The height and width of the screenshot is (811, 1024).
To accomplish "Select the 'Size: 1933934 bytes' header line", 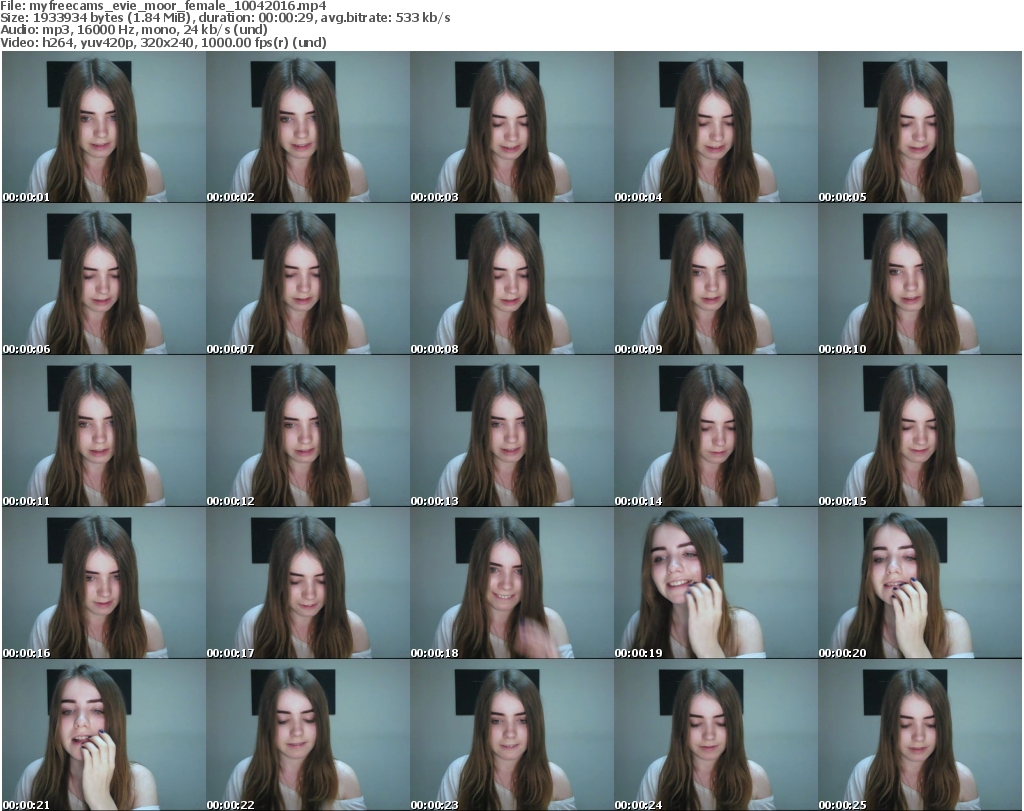I will tap(225, 18).
